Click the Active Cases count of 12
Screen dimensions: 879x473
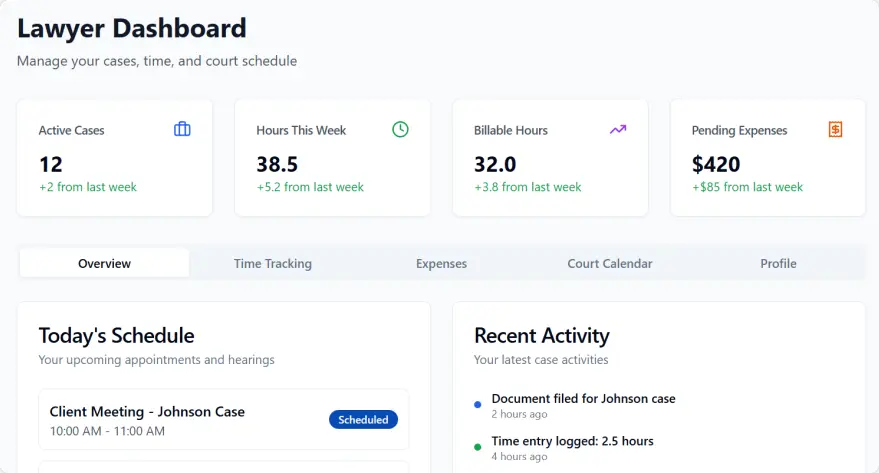click(x=51, y=165)
